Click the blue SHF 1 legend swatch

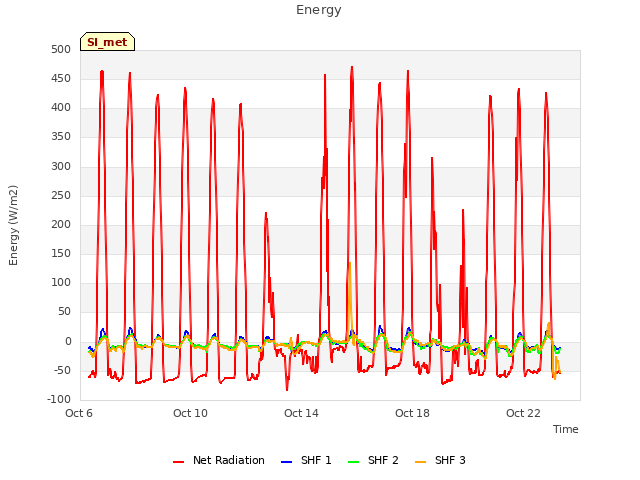(x=287, y=462)
